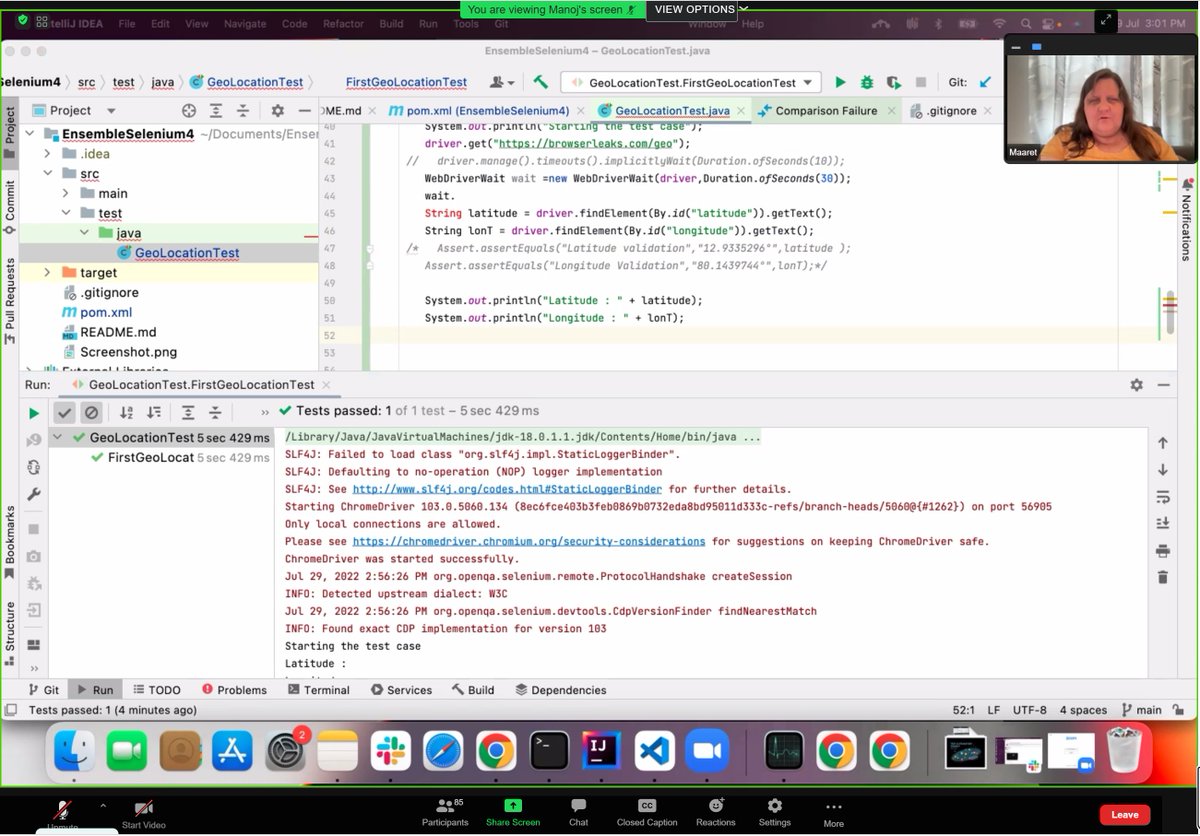Sort test results alphabetically
The image size is (1200, 836).
[127, 412]
